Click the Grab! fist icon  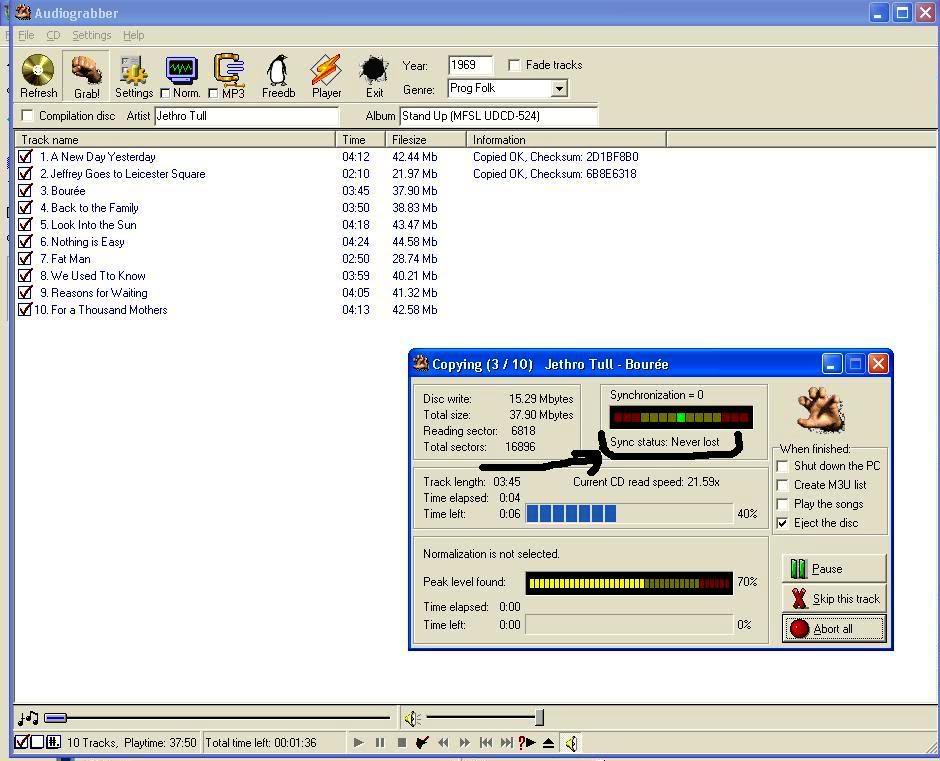tap(87, 70)
